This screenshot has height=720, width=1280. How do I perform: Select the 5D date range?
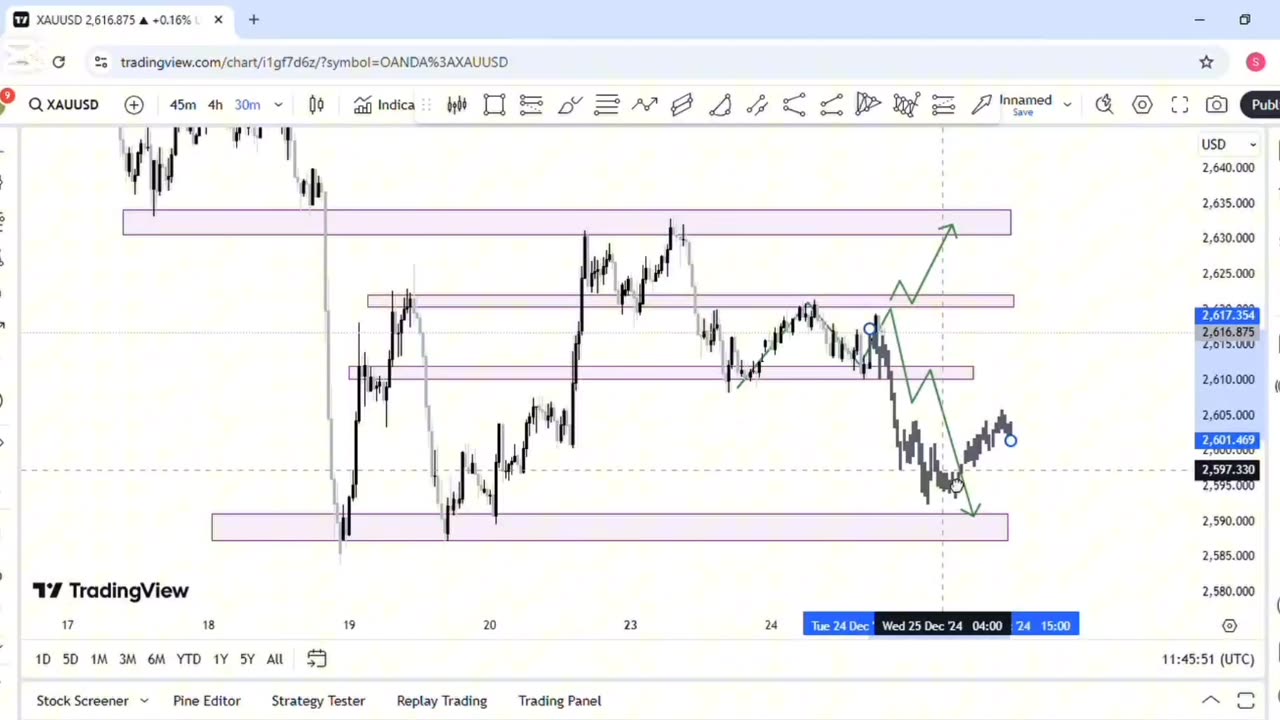(x=70, y=659)
